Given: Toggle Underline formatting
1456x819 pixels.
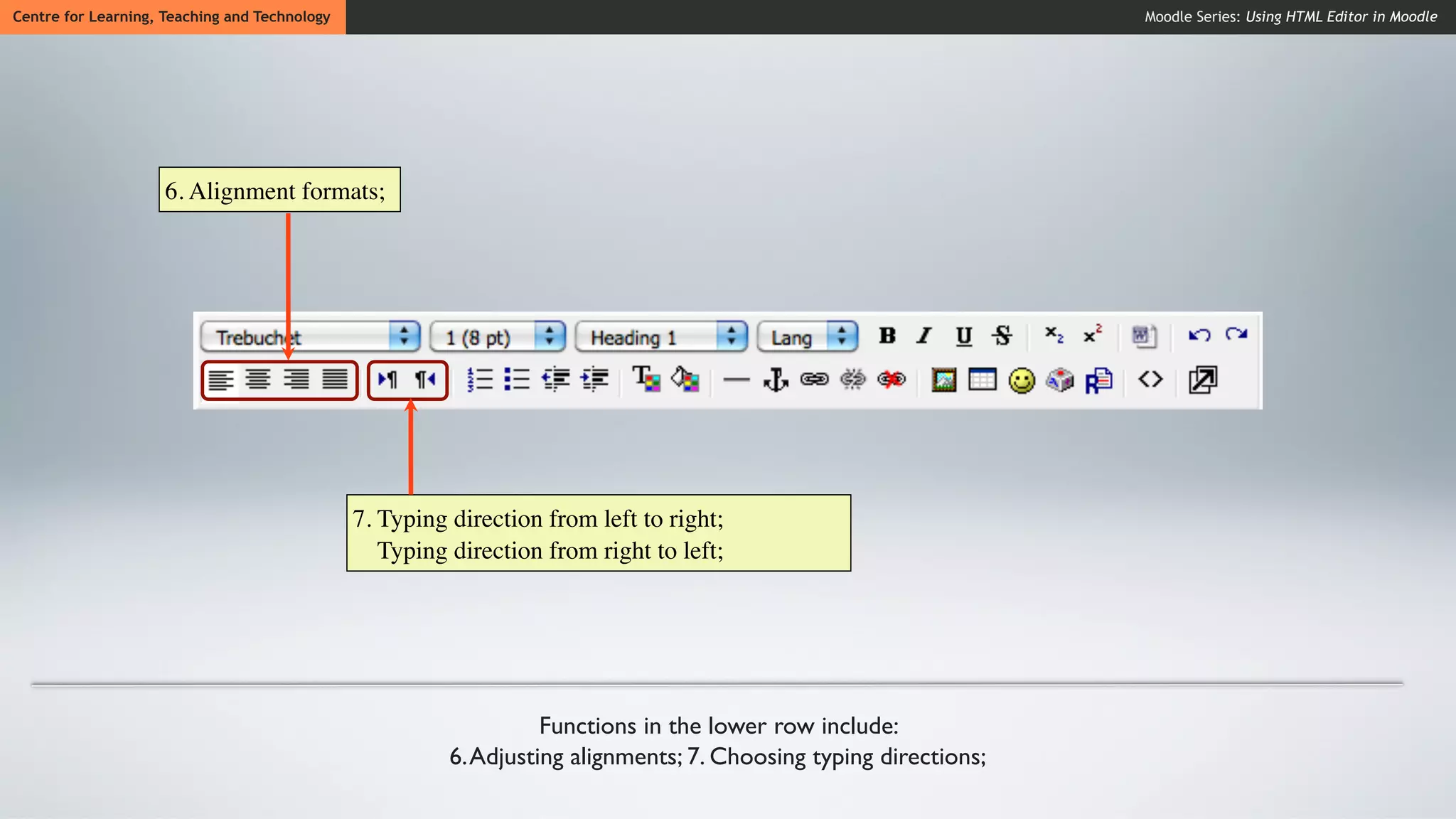Looking at the screenshot, I should click(x=963, y=336).
